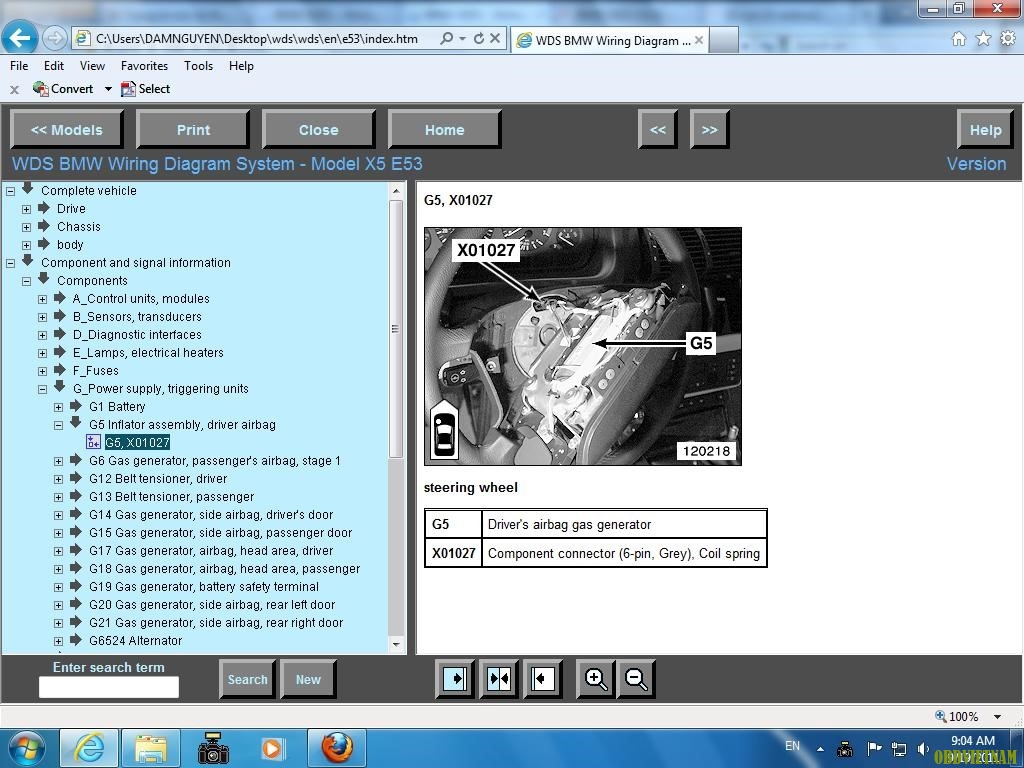Click the Version link
Viewport: 1024px width, 768px height.
click(x=976, y=164)
